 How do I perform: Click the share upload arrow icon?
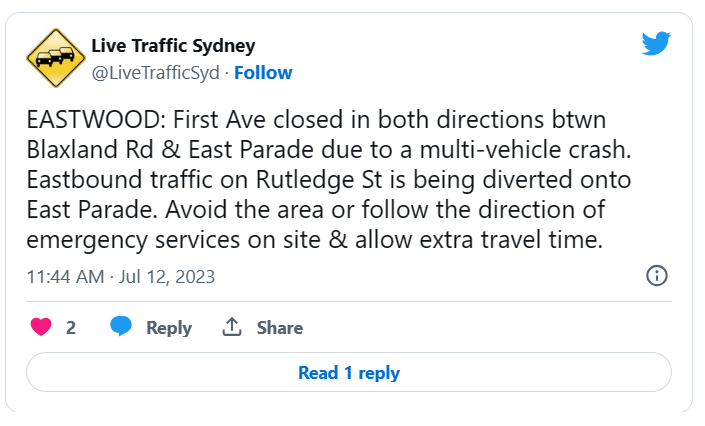pos(232,327)
